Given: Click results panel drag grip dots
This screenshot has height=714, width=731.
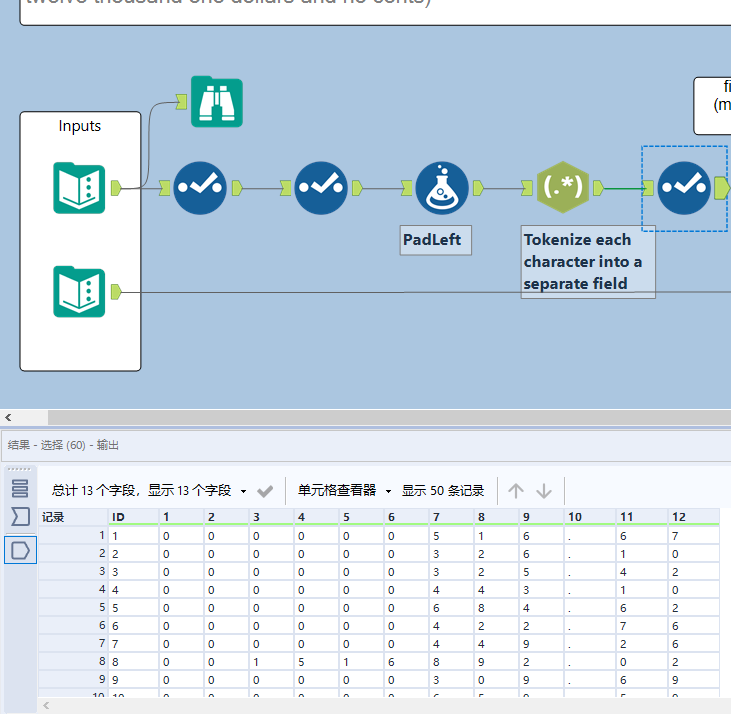Looking at the screenshot, I should click(x=20, y=469).
